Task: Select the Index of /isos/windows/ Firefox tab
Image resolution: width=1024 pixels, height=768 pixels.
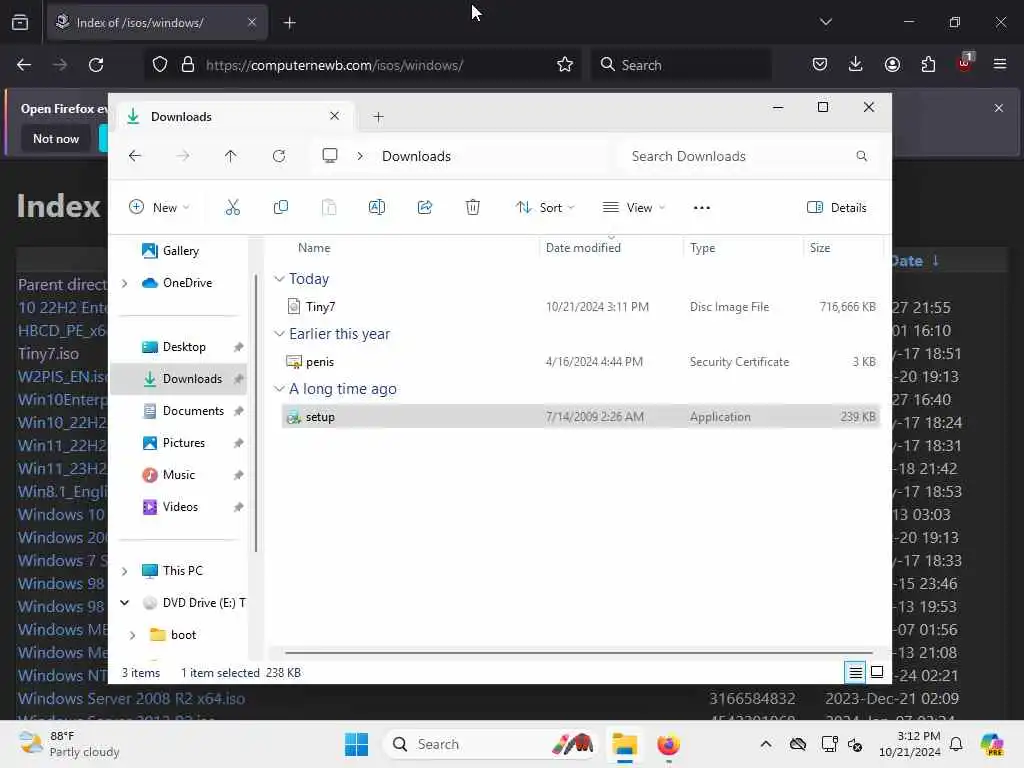Action: click(157, 22)
